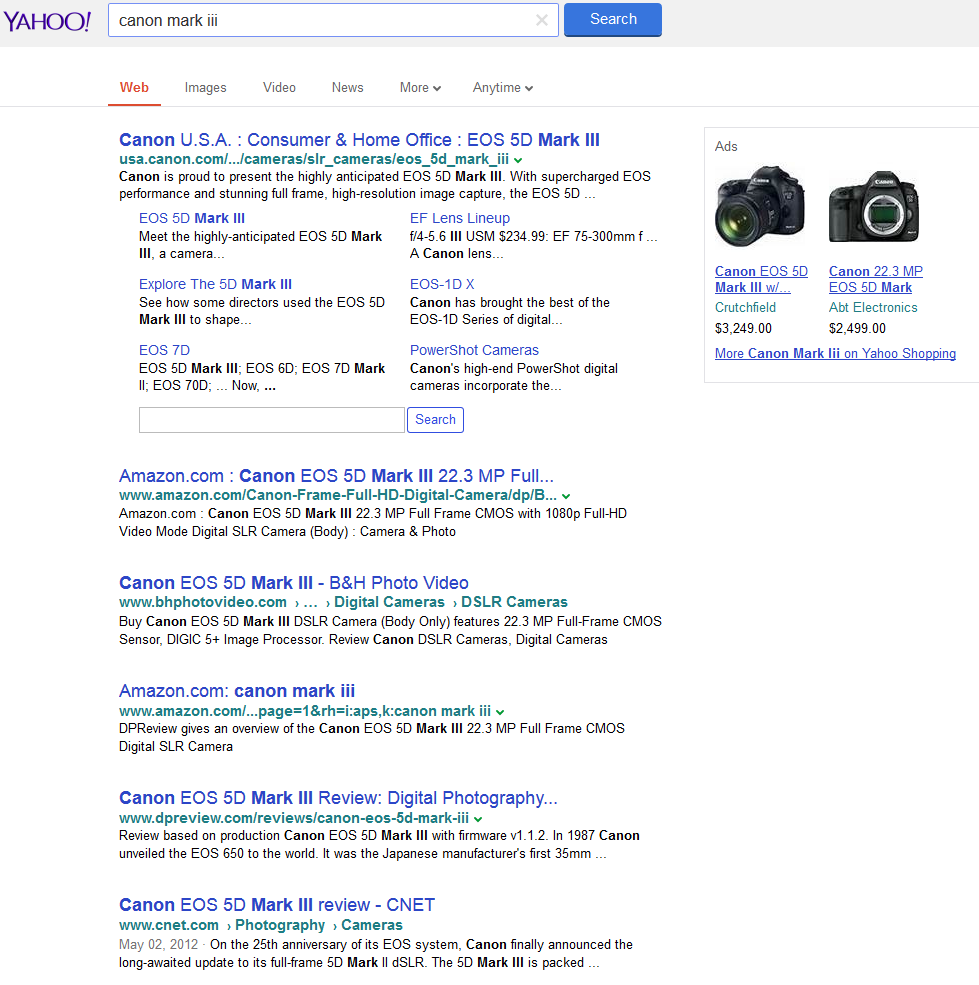979x985 pixels.
Task: Open the Crutchfield camera ad thumbnail
Action: (760, 206)
